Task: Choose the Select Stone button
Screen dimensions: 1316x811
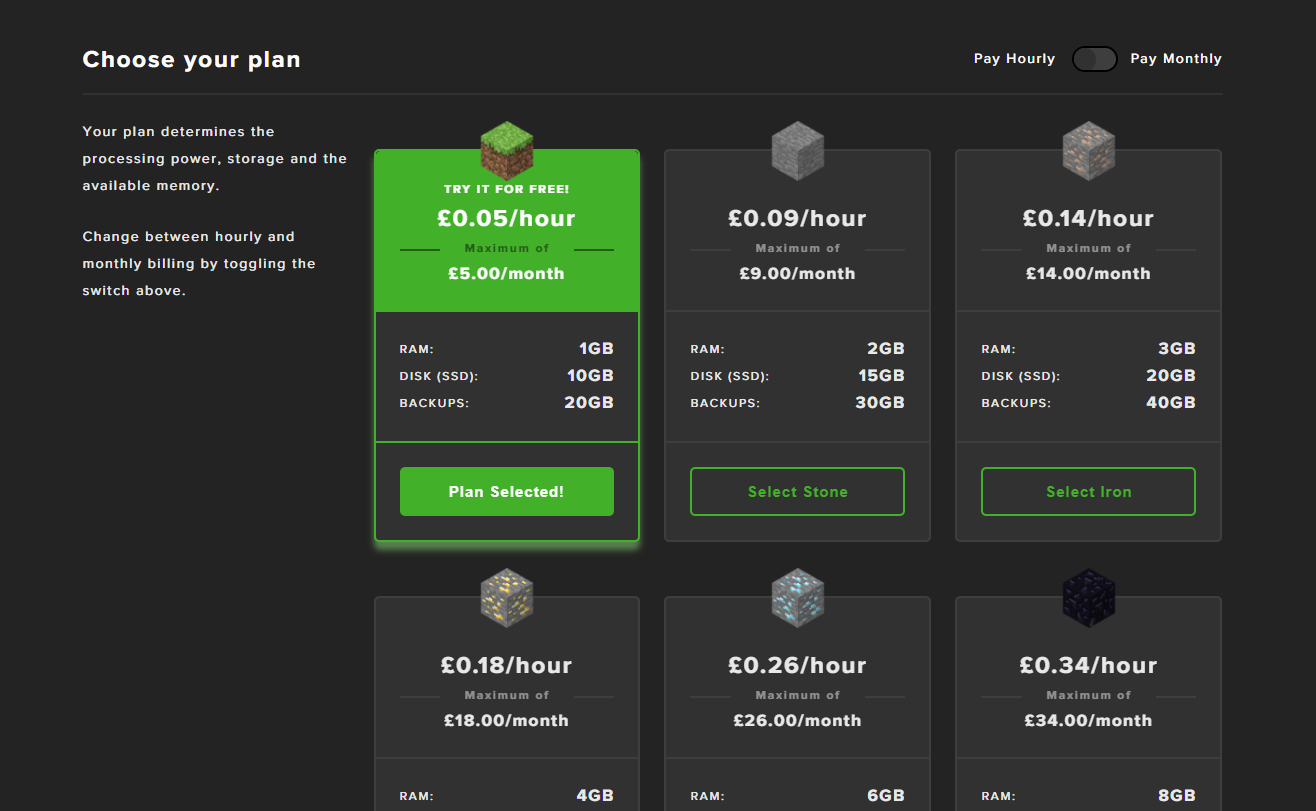Action: pyautogui.click(x=798, y=491)
